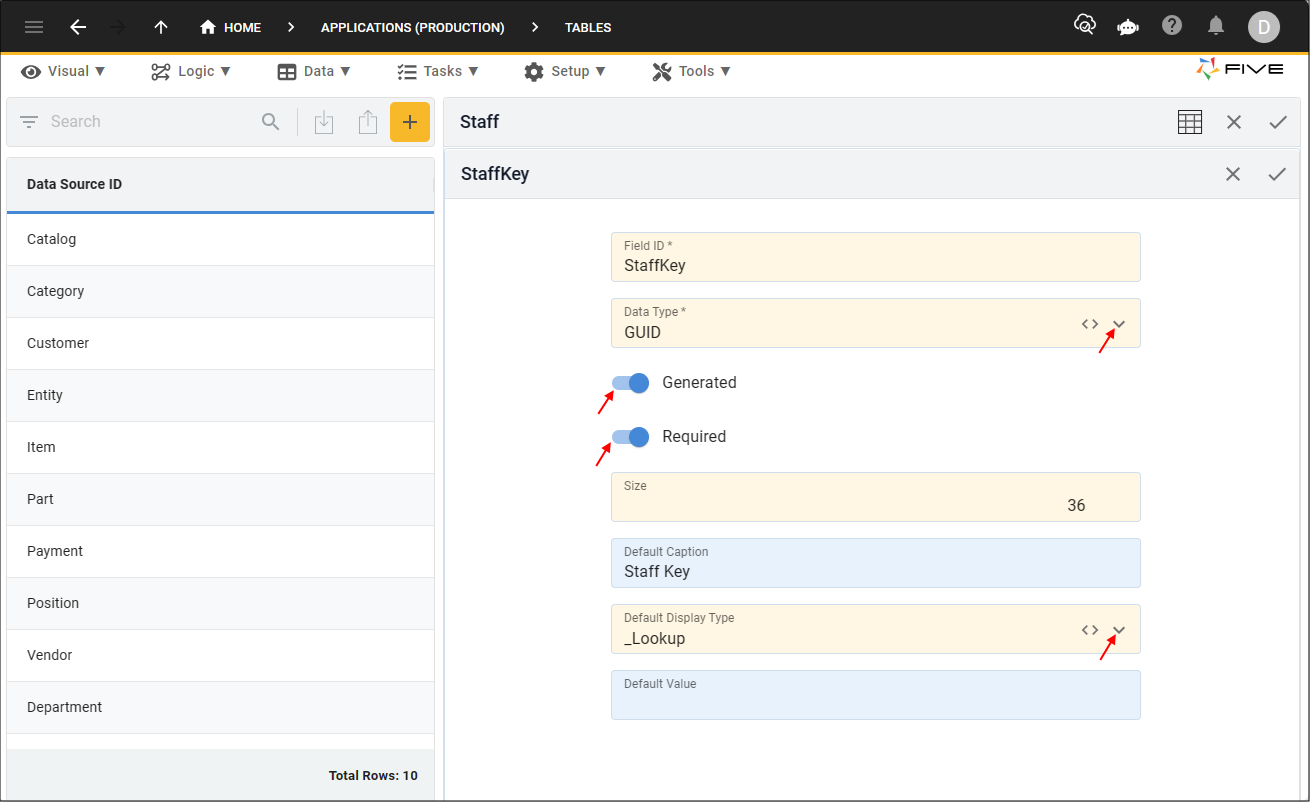Open the Data menu
This screenshot has height=802, width=1310.
click(x=314, y=71)
